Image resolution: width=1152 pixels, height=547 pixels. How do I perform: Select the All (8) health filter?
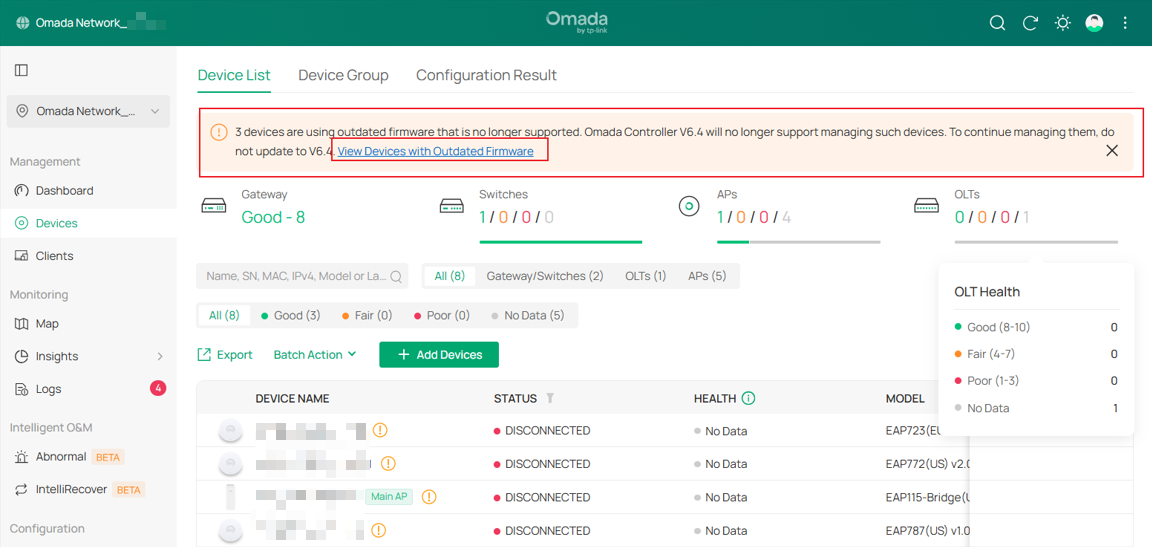click(224, 315)
